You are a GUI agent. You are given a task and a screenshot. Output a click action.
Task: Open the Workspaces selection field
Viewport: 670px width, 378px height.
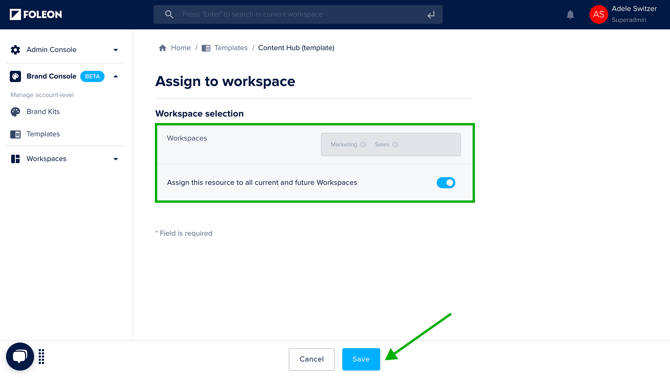click(391, 144)
